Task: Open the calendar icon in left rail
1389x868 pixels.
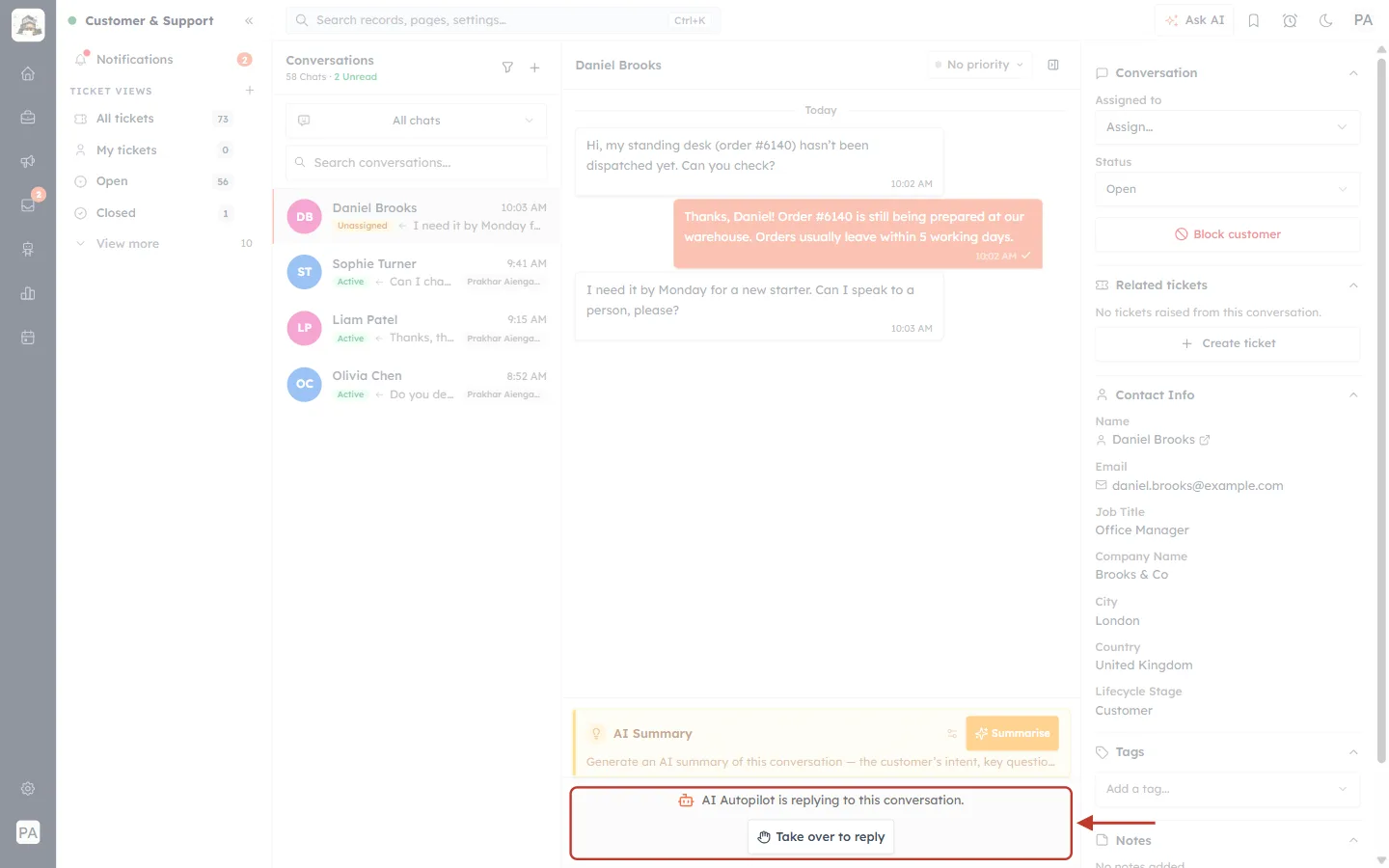Action: (x=28, y=338)
